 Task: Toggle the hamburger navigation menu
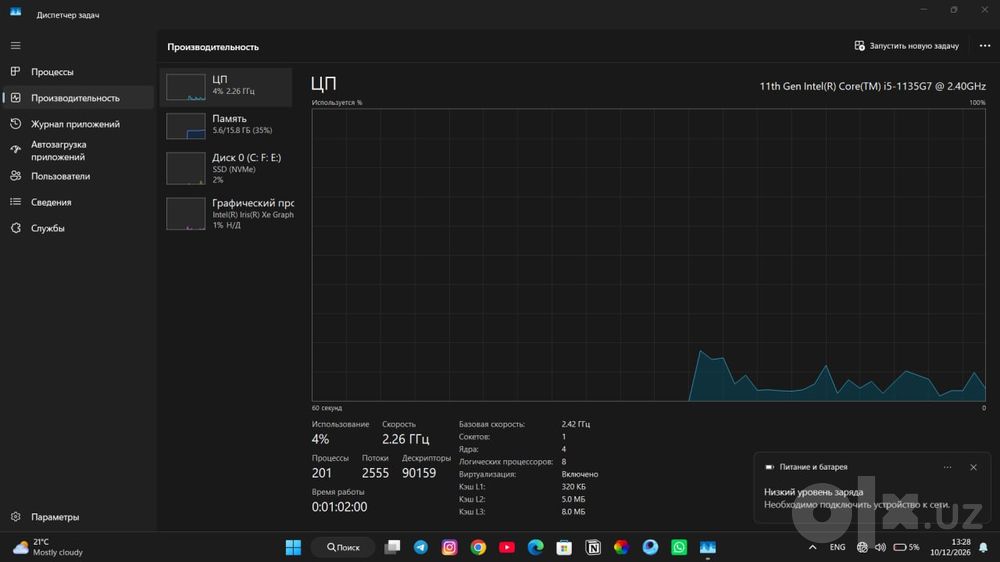[x=15, y=46]
